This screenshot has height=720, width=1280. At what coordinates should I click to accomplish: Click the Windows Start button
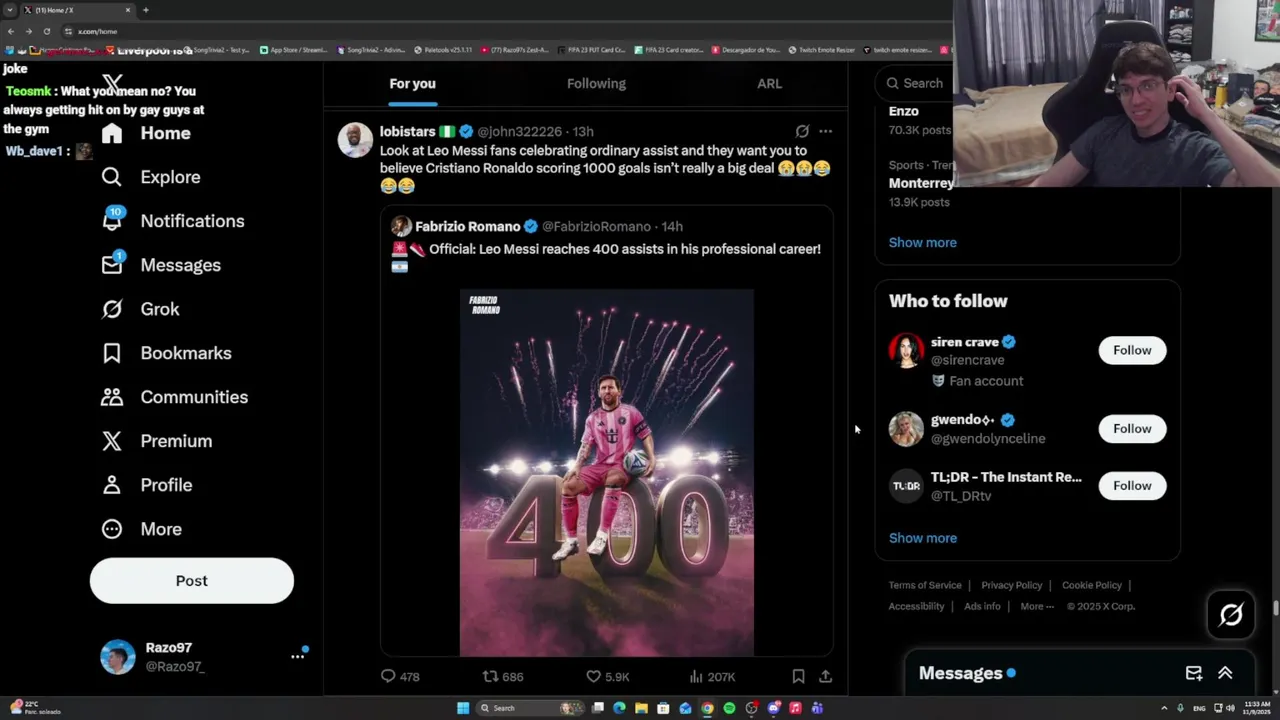[x=463, y=708]
